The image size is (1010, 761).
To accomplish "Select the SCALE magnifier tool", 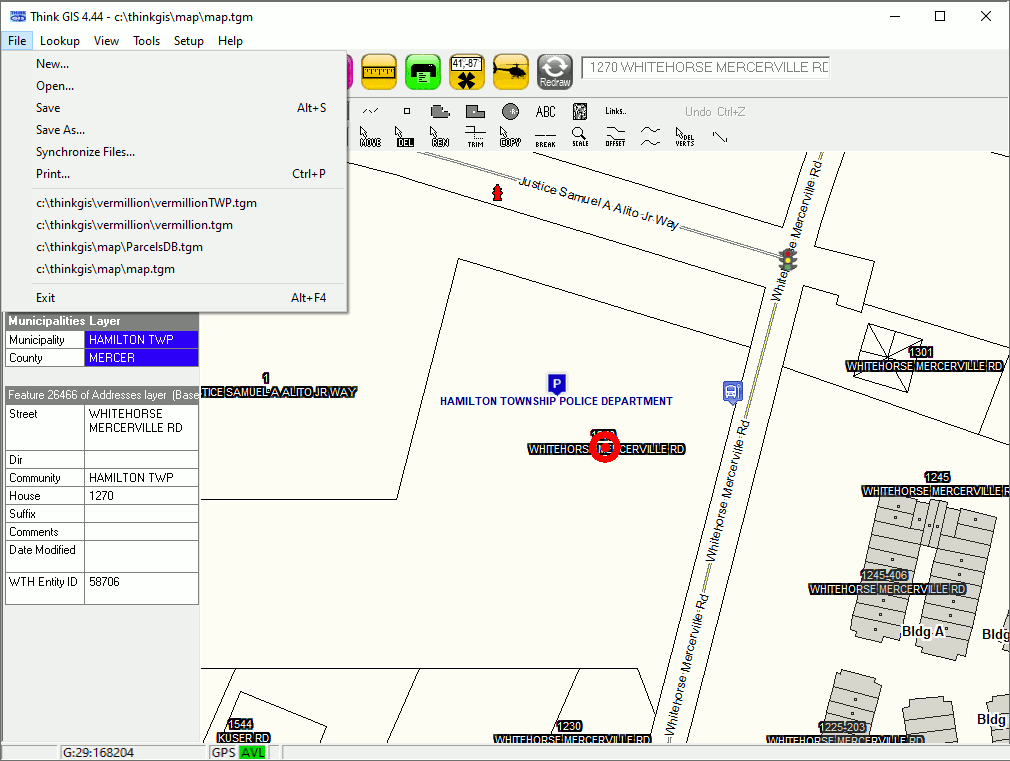I will [580, 137].
